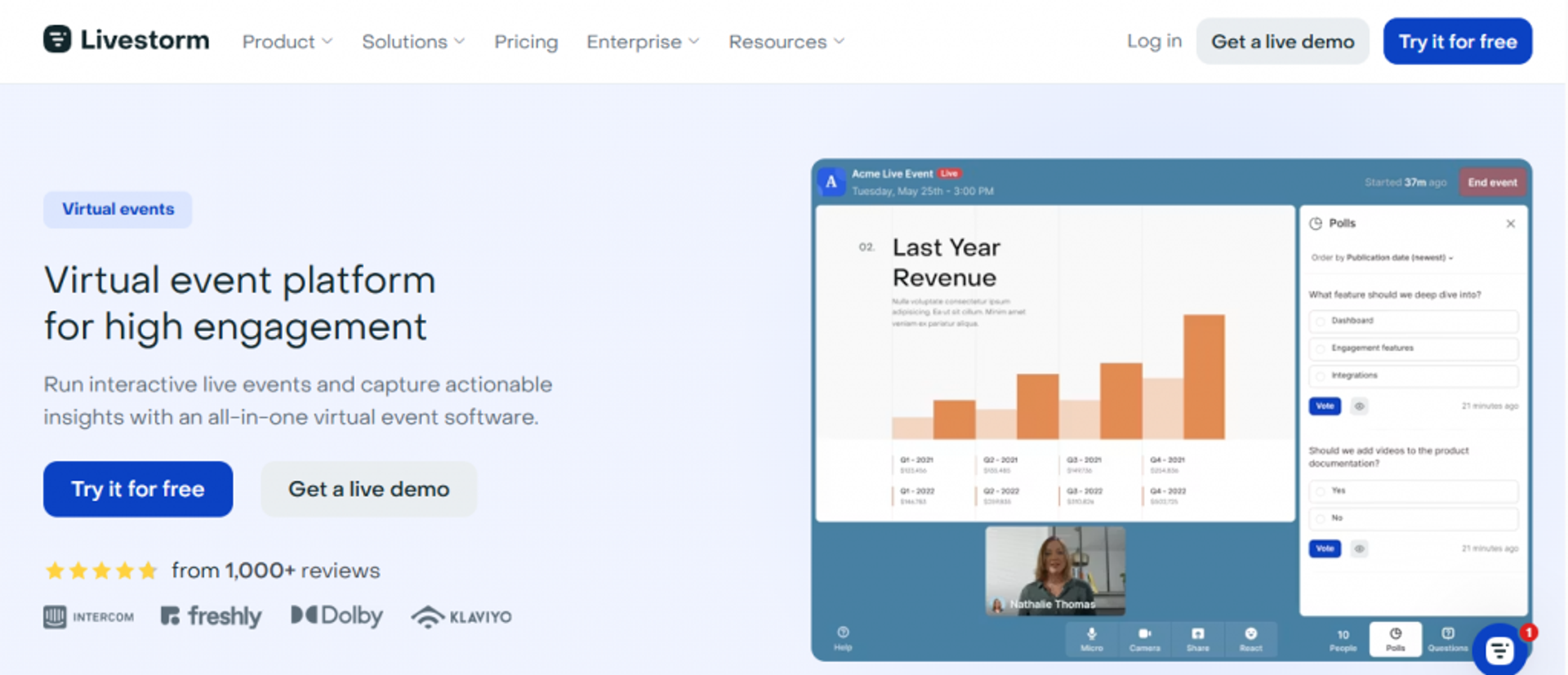Open the Order by Publication date dropdown

pyautogui.click(x=1382, y=258)
